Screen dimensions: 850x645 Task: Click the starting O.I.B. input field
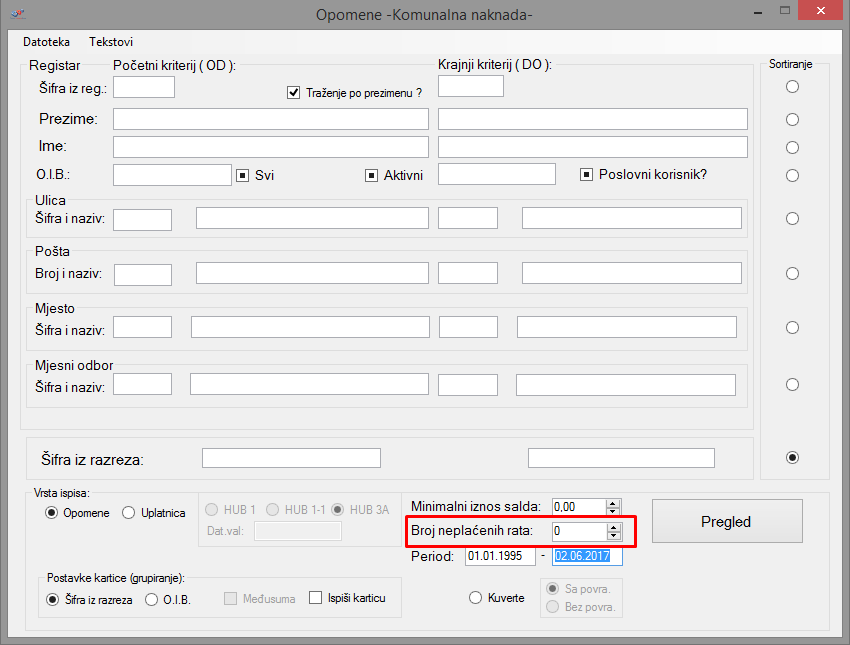pos(172,175)
